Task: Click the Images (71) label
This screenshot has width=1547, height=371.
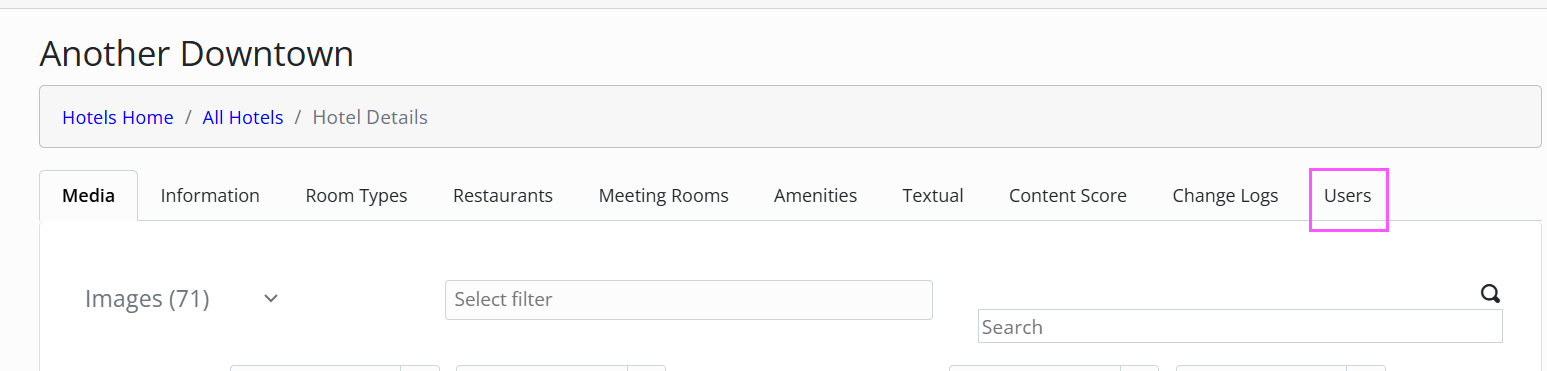Action: (x=147, y=299)
